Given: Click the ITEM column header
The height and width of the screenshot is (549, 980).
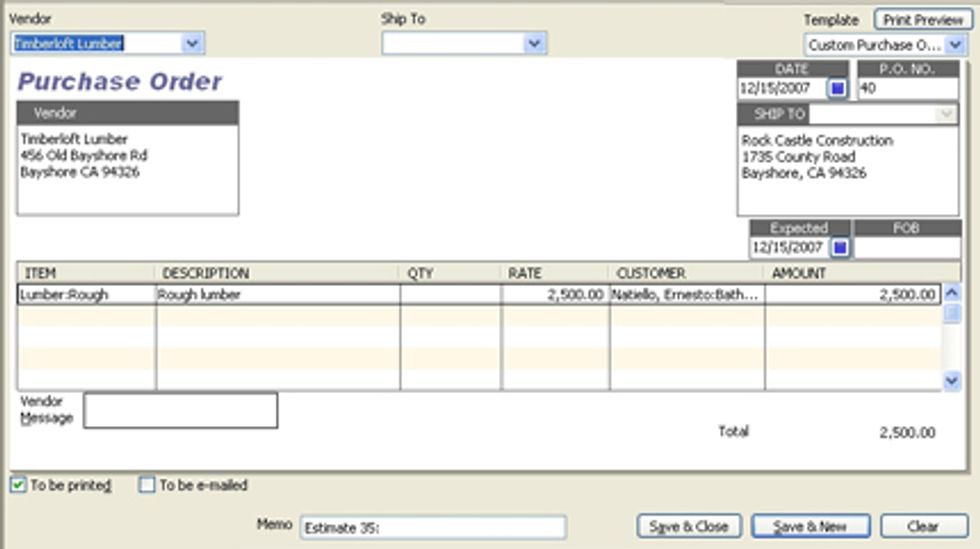Looking at the screenshot, I should pos(86,273).
